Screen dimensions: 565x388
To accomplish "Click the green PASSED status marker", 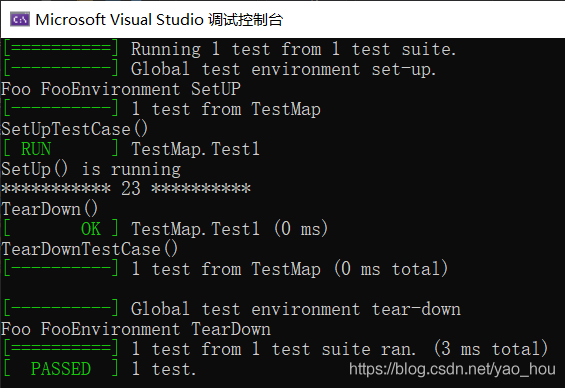I will point(61,369).
